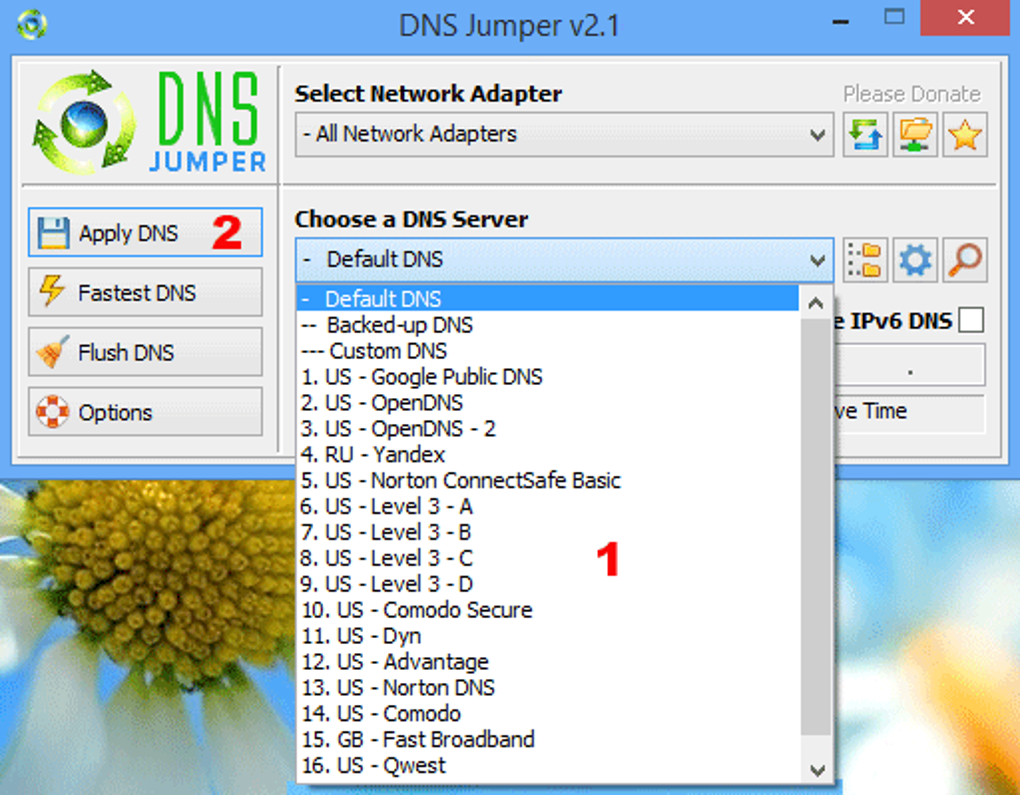Click the Apply DNS button
1020x795 pixels.
pyautogui.click(x=145, y=232)
